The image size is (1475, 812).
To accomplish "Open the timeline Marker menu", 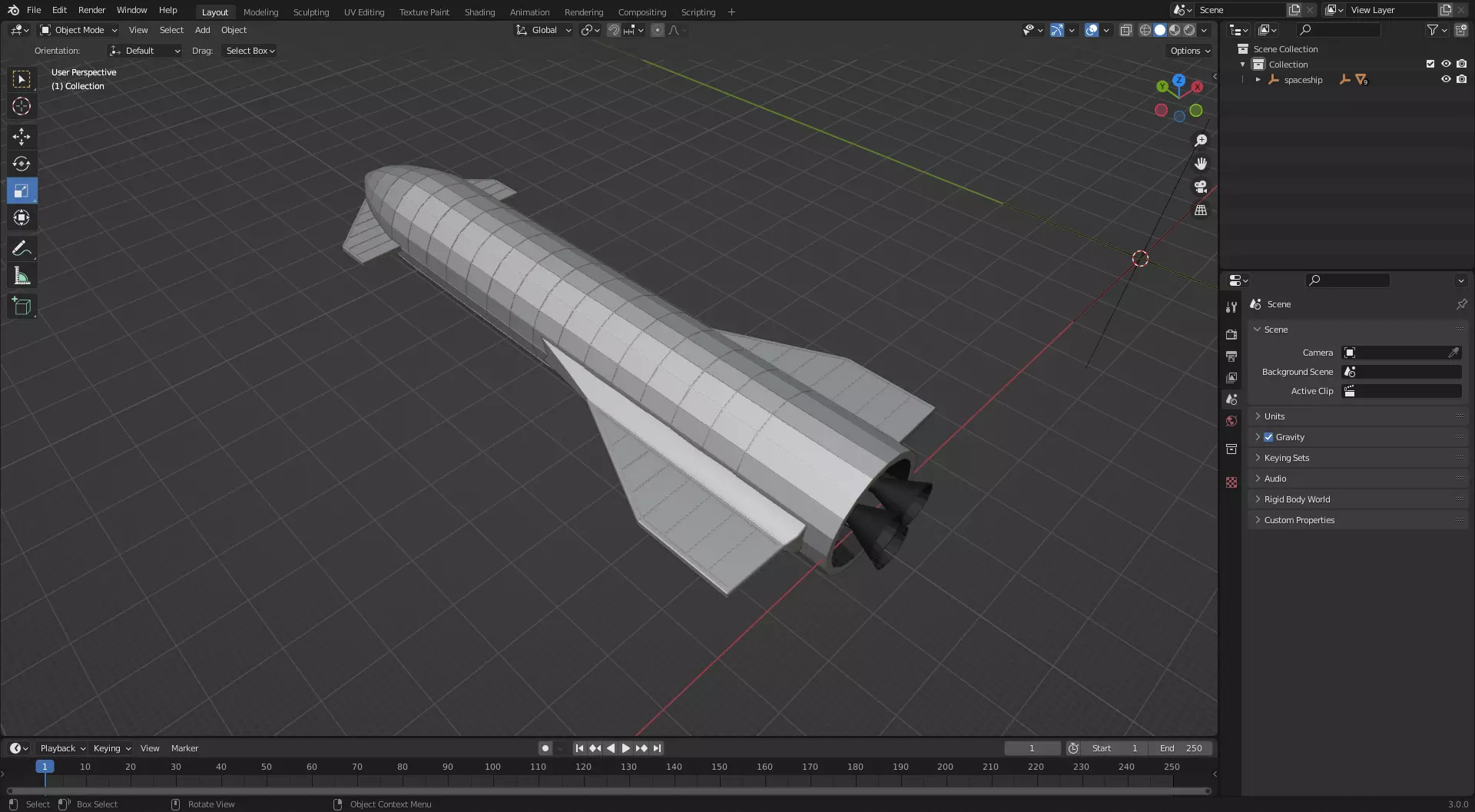I will click(x=184, y=748).
